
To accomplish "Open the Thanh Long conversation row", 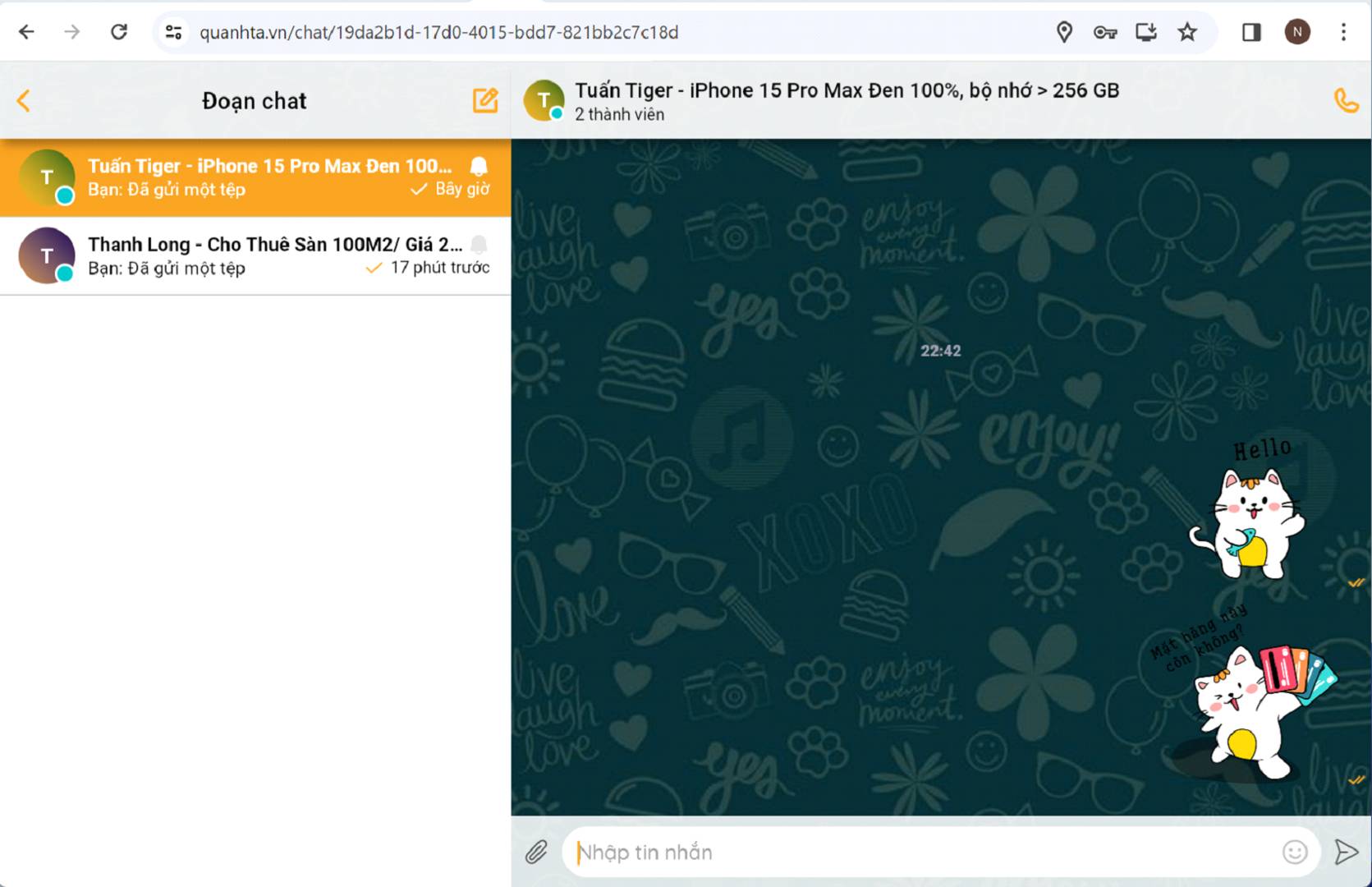I will (x=255, y=255).
